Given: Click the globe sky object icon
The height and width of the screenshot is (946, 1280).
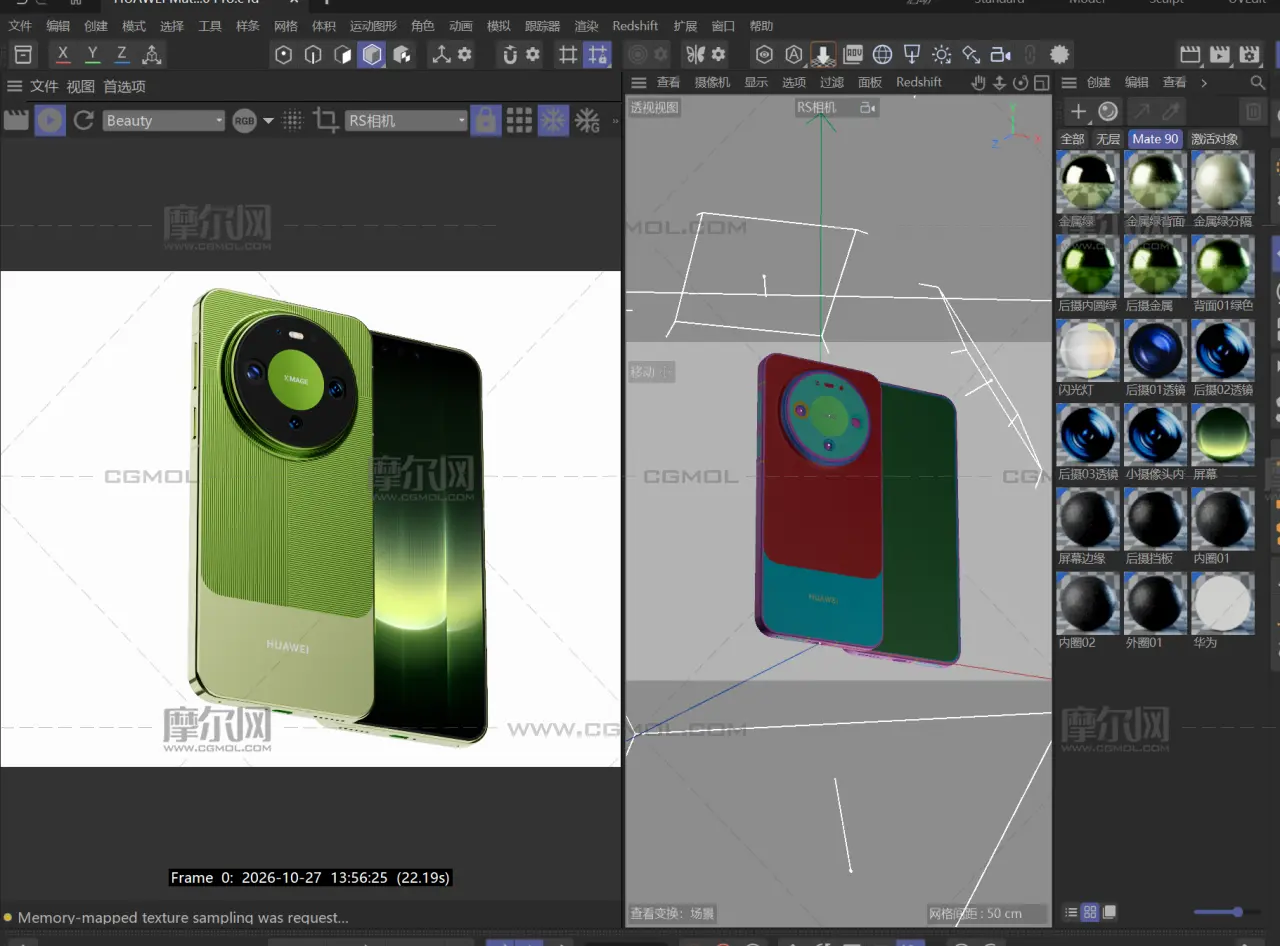Looking at the screenshot, I should 882,55.
